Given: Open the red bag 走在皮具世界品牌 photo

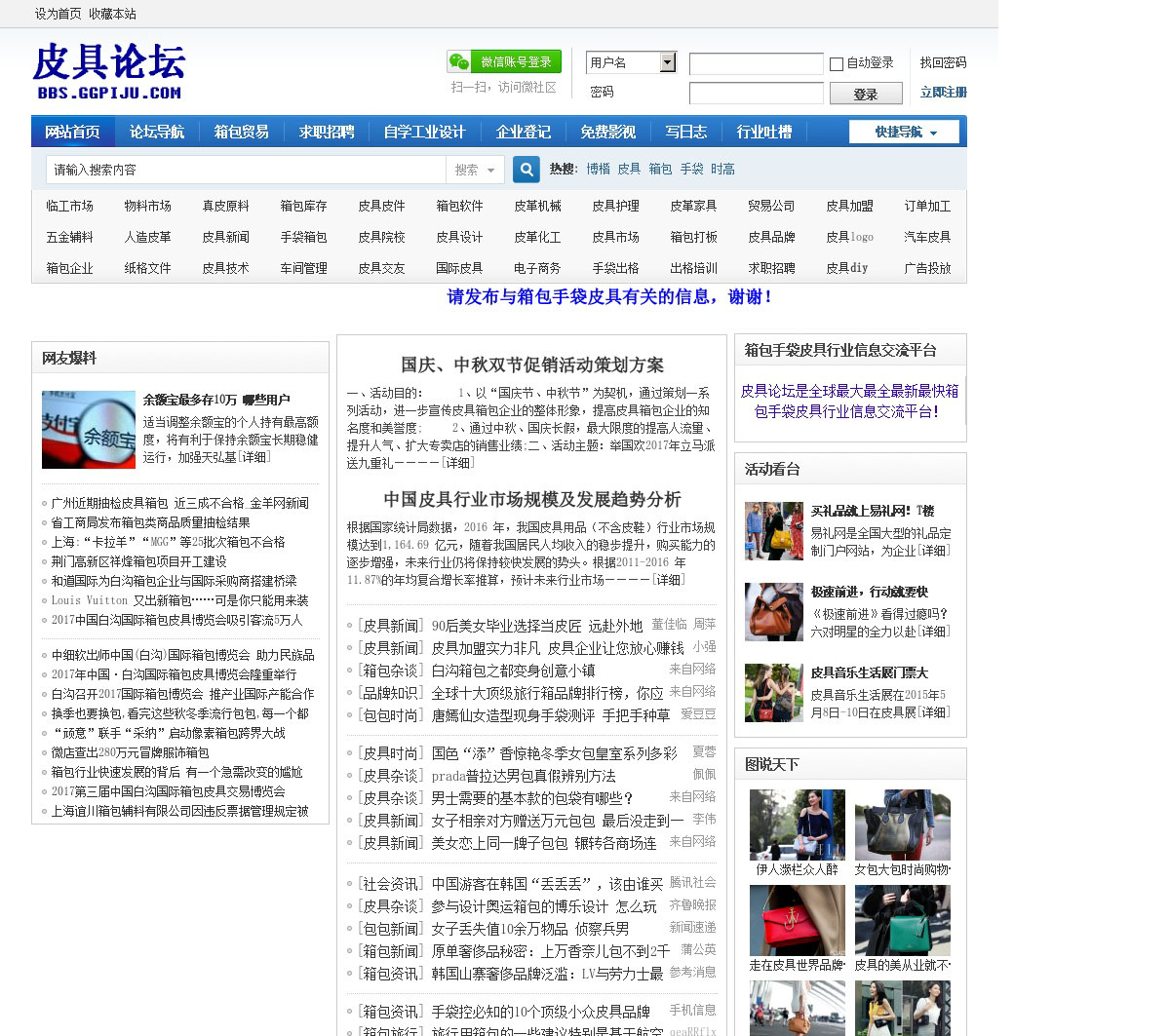Looking at the screenshot, I should pos(797,920).
